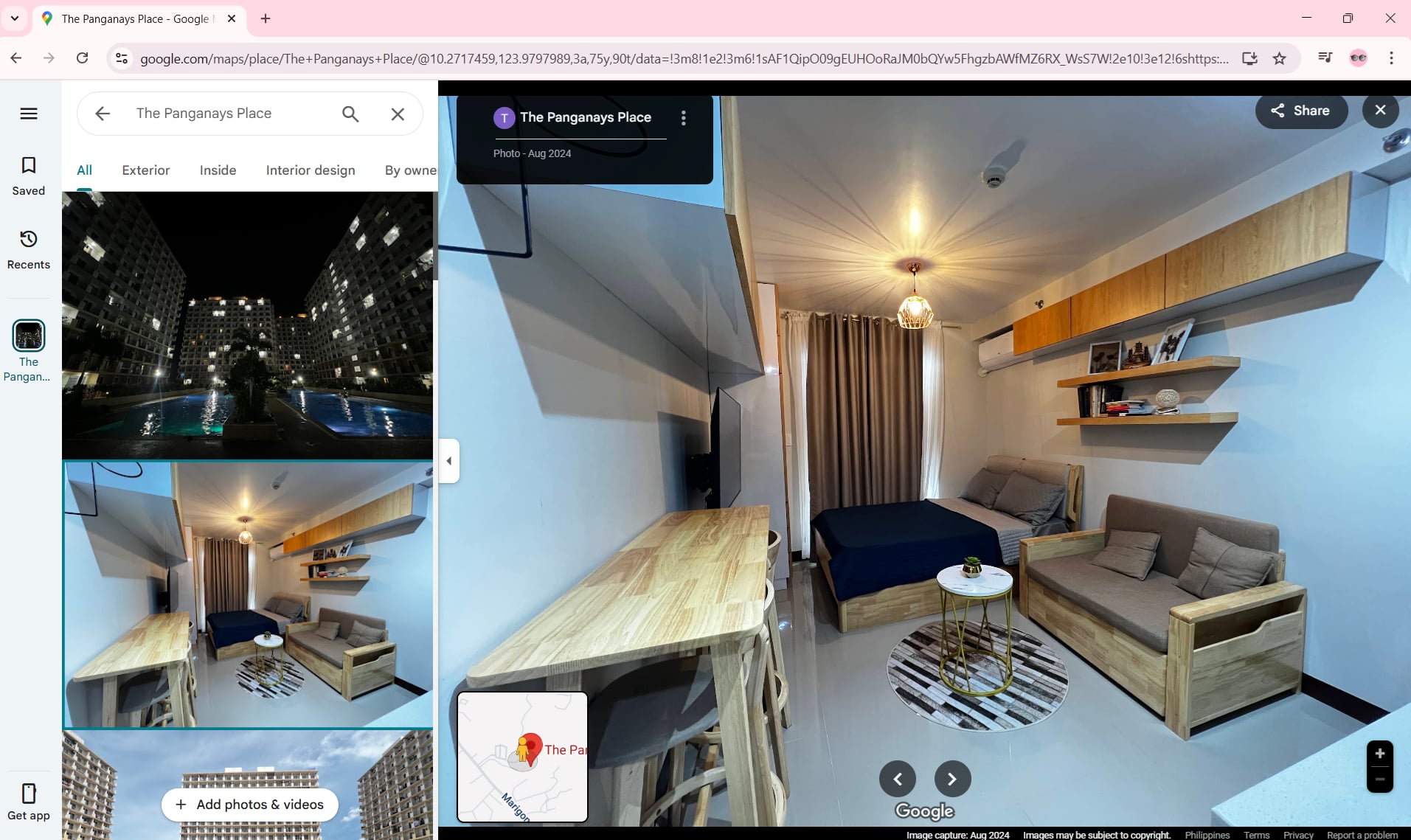This screenshot has height=840, width=1411.
Task: Open the night pool exterior thumbnail
Action: 248,325
